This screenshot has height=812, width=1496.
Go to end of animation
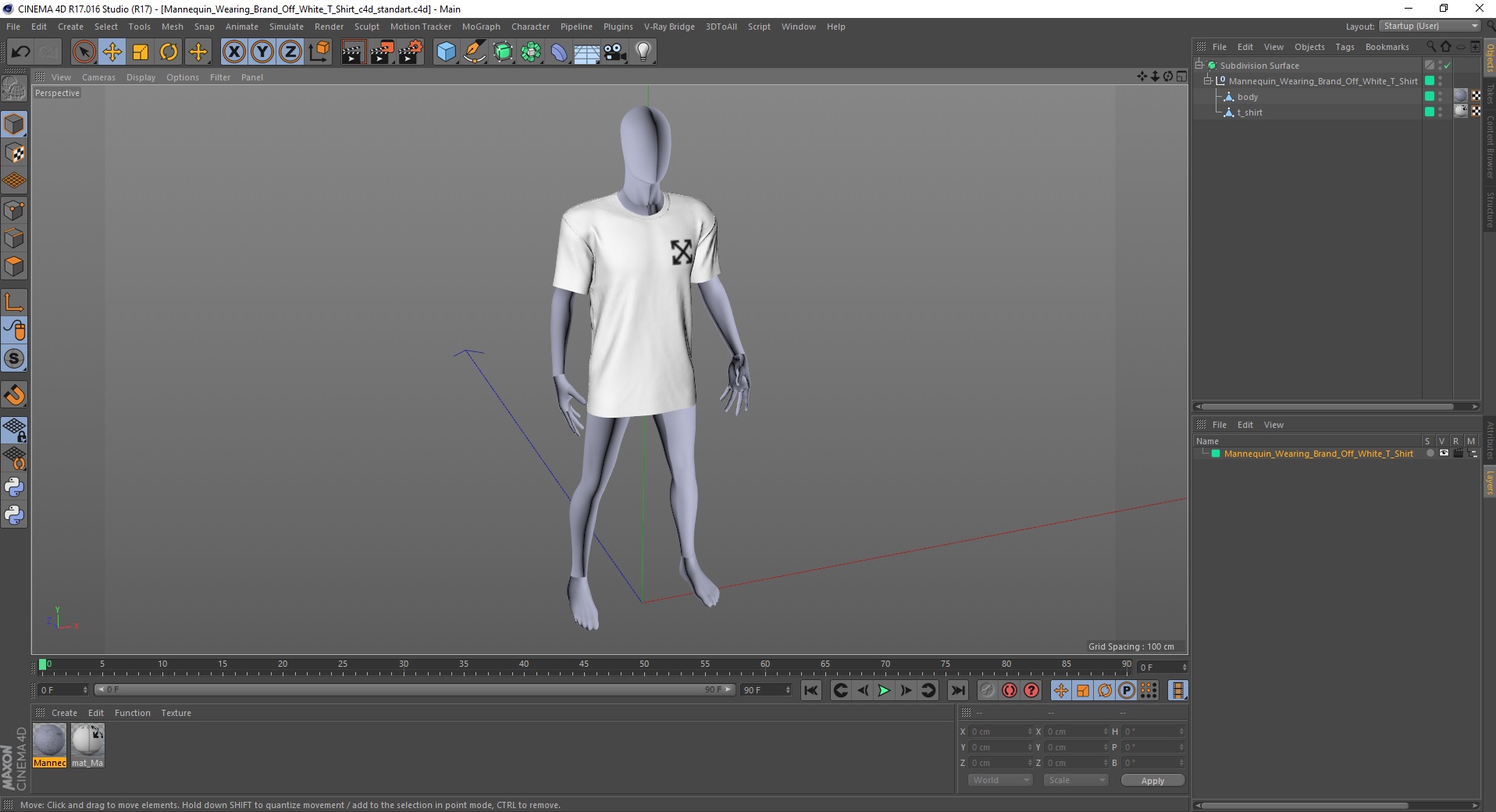pyautogui.click(x=957, y=690)
